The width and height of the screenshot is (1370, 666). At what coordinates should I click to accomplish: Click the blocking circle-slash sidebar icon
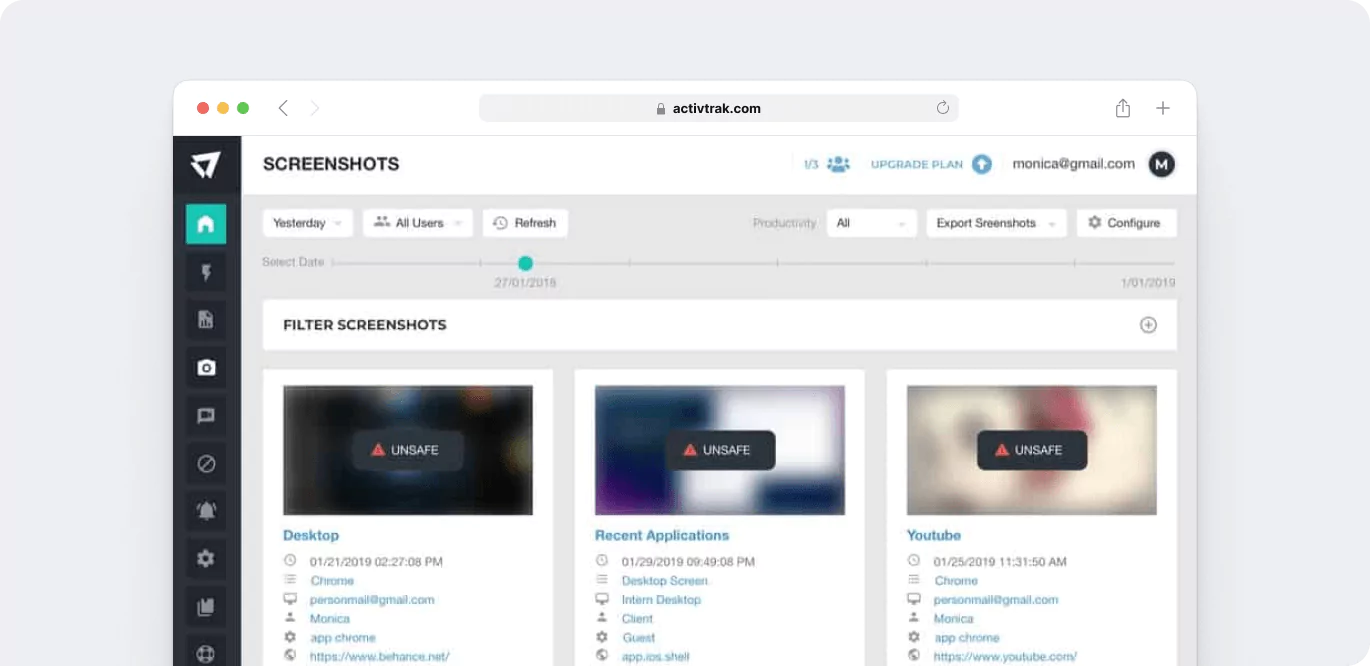click(x=206, y=464)
